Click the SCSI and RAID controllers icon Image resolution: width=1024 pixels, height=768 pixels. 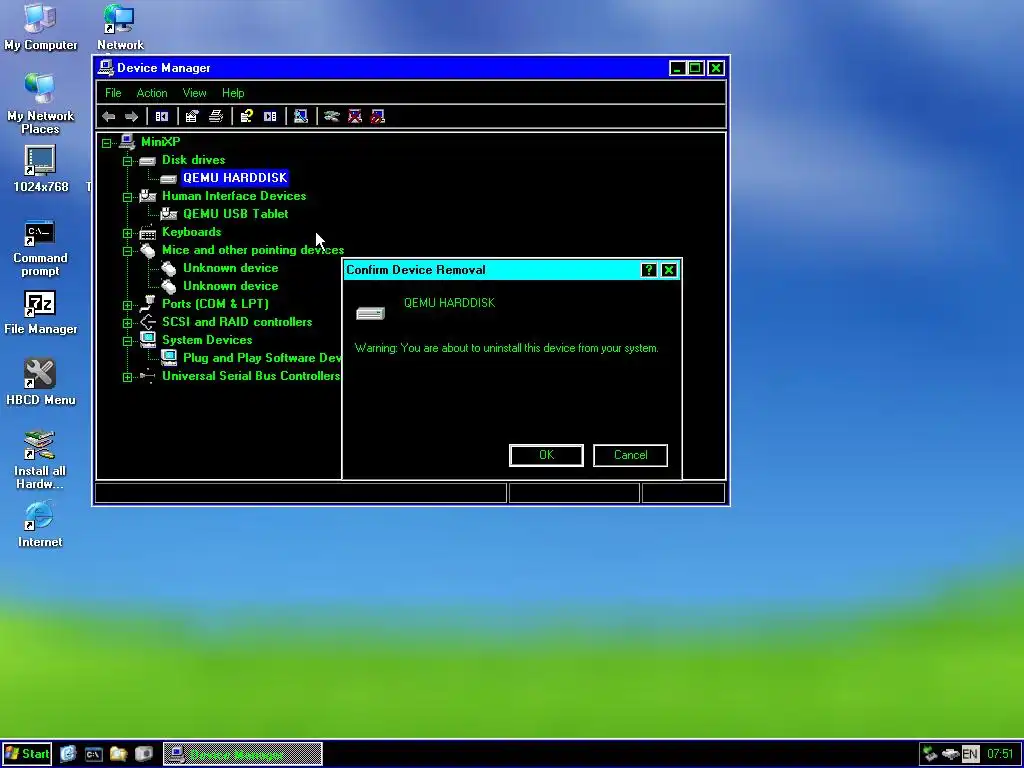click(x=148, y=321)
